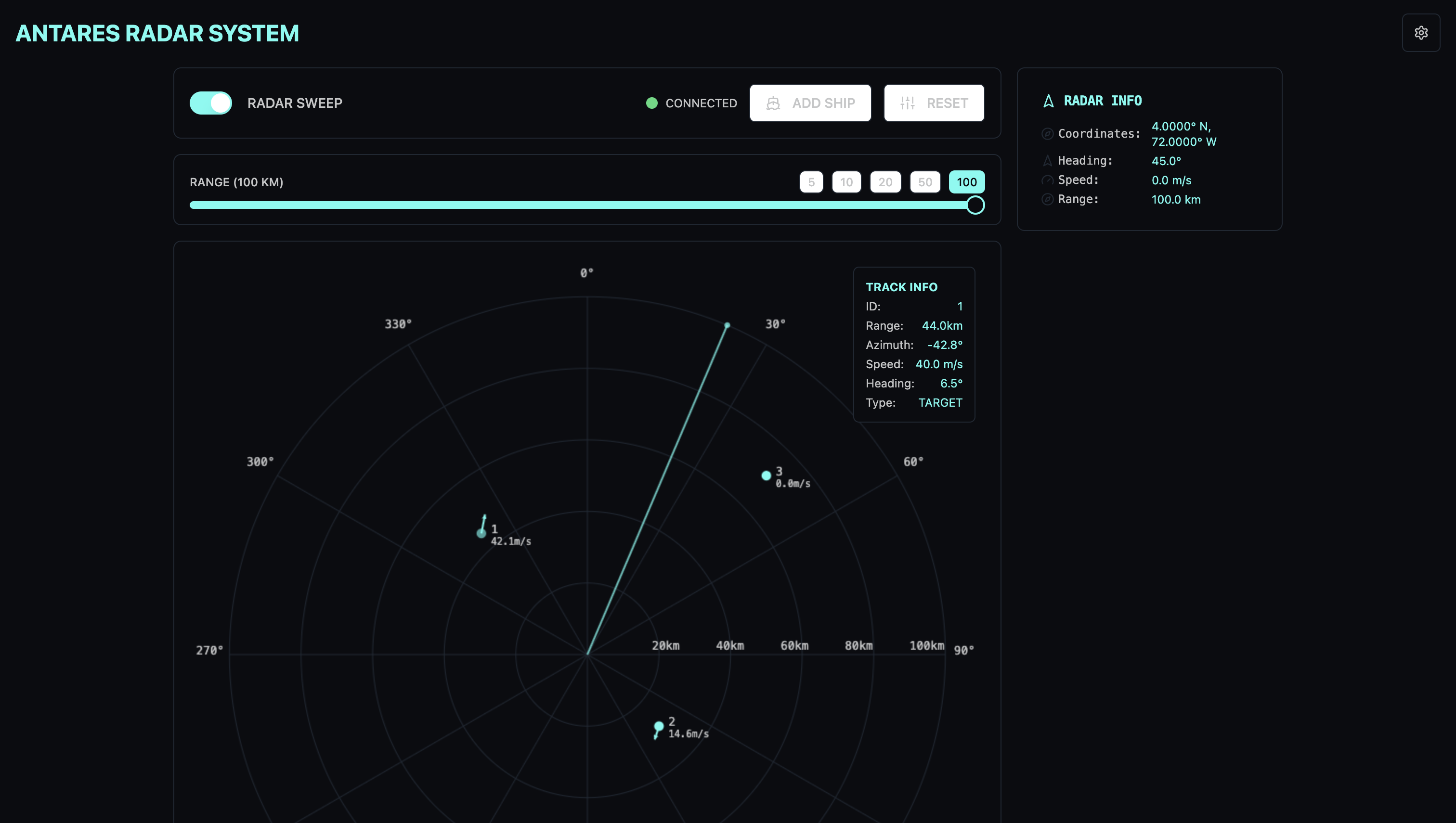The image size is (1456, 823).
Task: Switch range to 50 km preset
Action: 924,182
